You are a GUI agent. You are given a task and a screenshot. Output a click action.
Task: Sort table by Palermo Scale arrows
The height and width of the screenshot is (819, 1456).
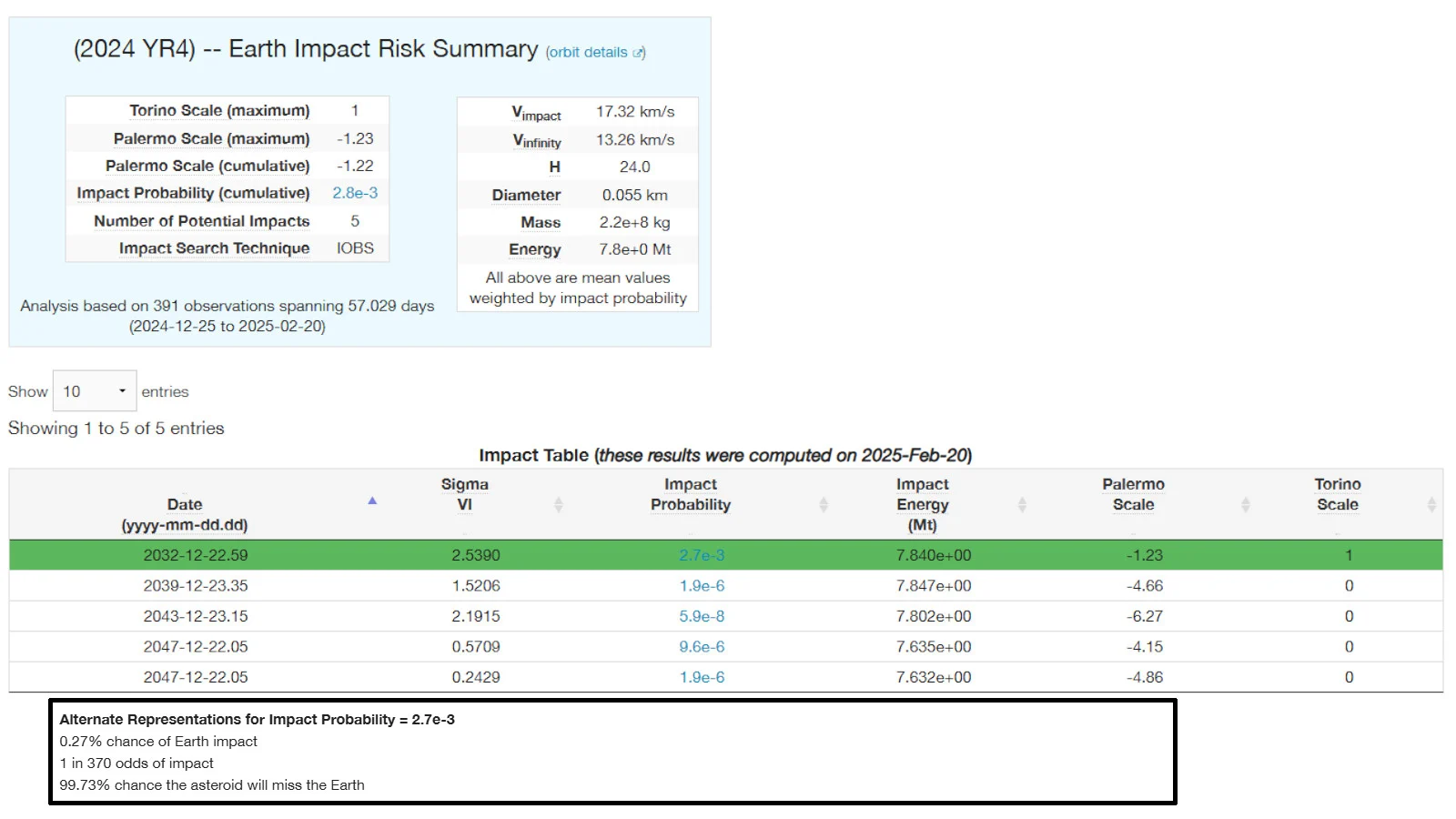tap(1246, 504)
